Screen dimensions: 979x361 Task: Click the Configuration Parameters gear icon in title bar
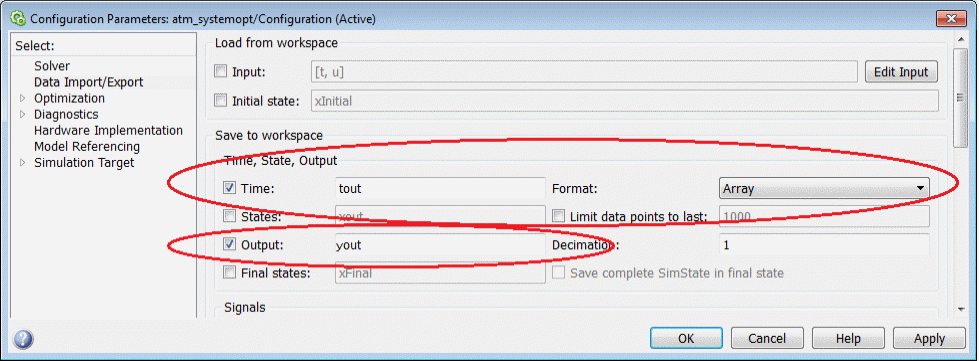[x=18, y=19]
